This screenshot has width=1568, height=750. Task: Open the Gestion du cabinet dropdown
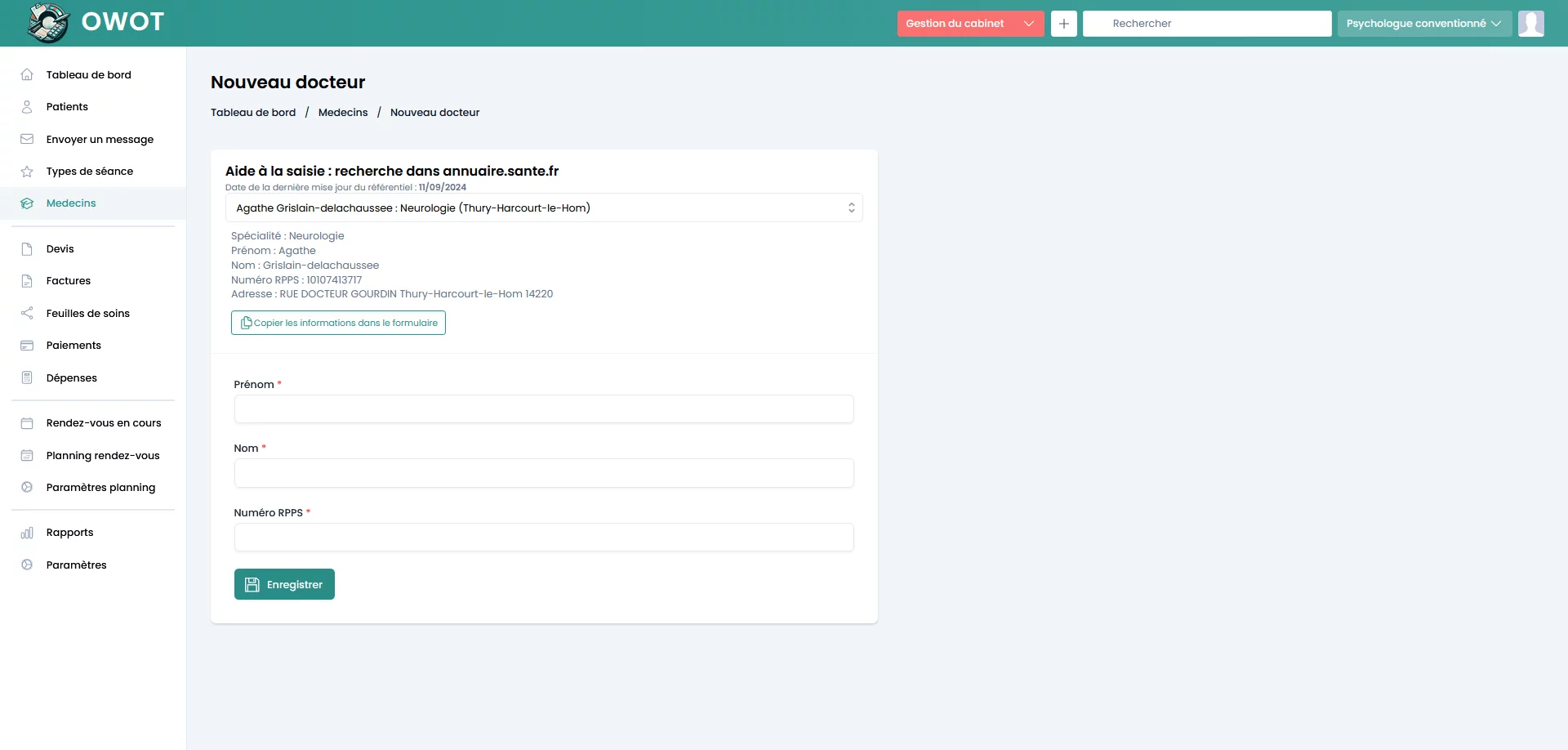tap(970, 24)
